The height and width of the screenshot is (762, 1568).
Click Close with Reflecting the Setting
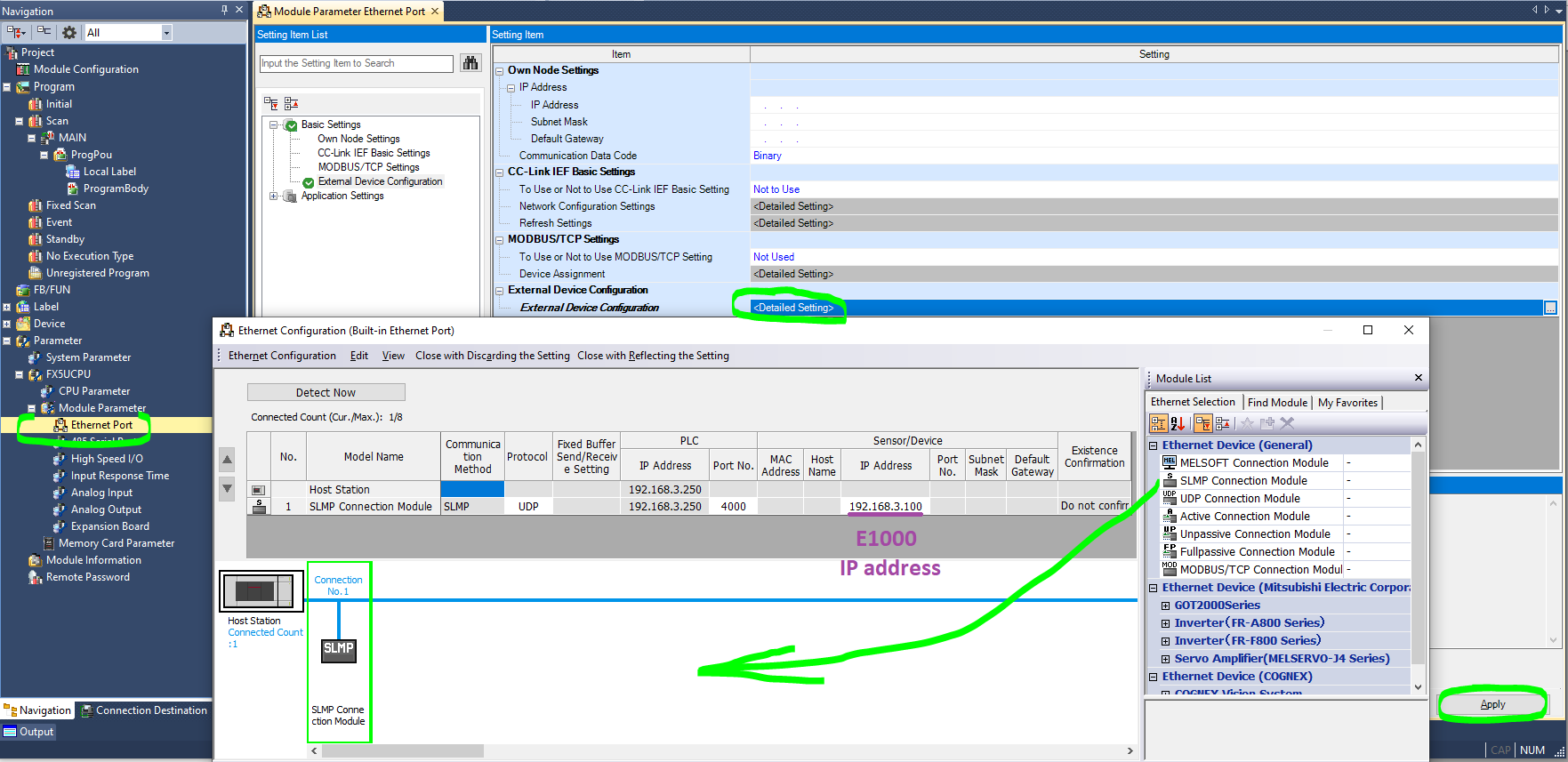653,356
